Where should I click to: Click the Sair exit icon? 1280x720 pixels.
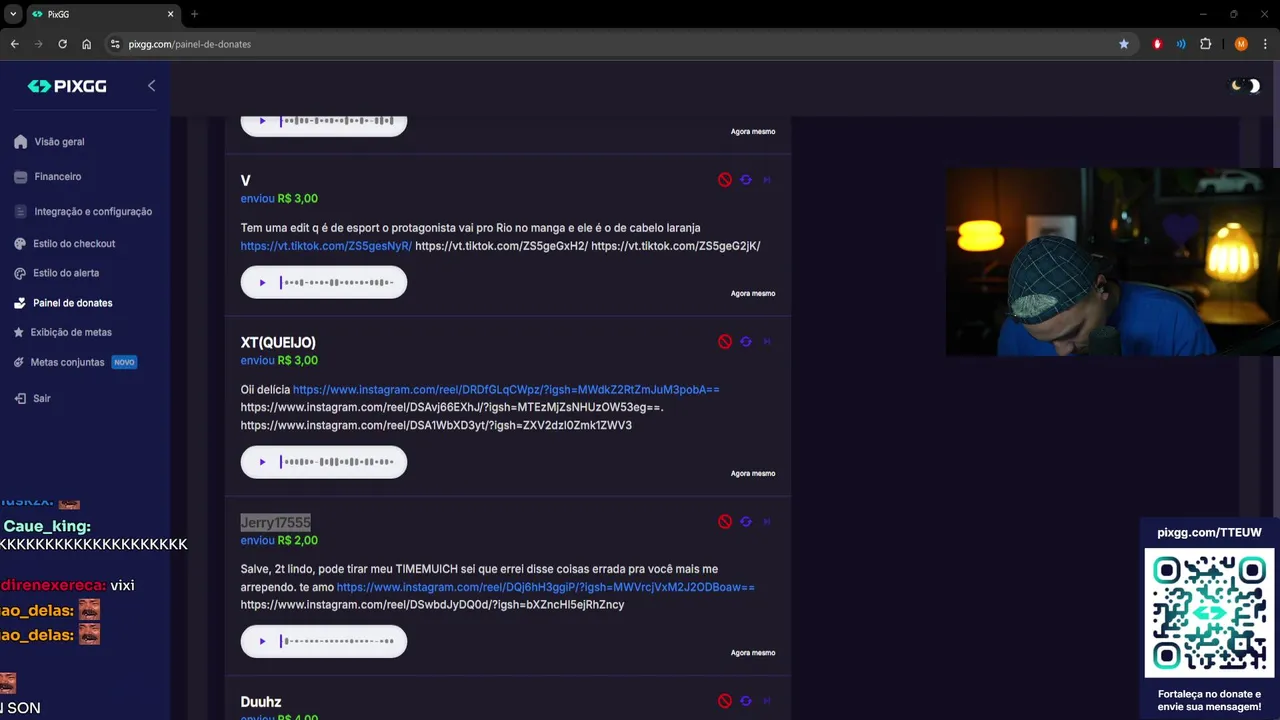pos(20,398)
